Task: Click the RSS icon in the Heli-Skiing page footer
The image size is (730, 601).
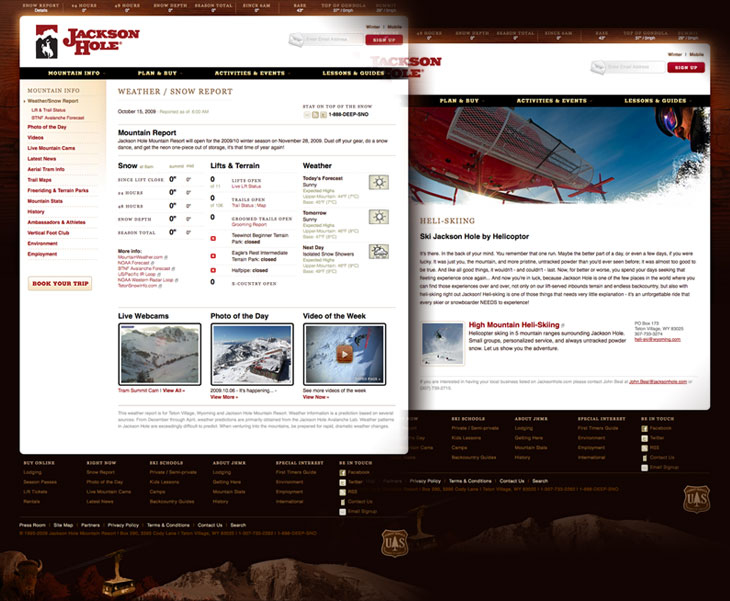Action: [x=644, y=448]
